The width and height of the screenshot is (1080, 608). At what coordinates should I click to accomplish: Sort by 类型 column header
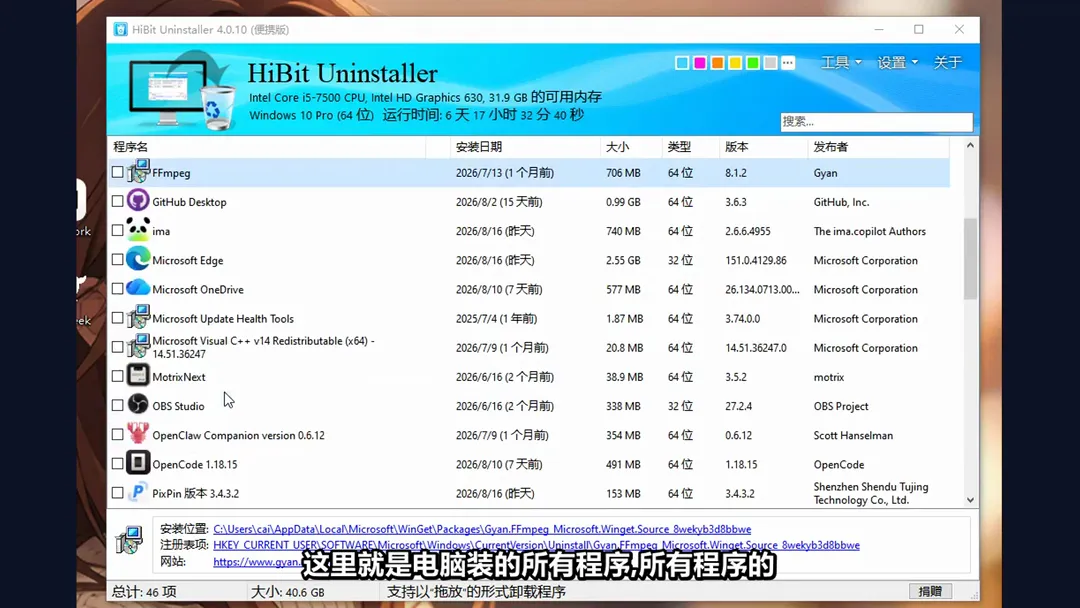[691, 147]
